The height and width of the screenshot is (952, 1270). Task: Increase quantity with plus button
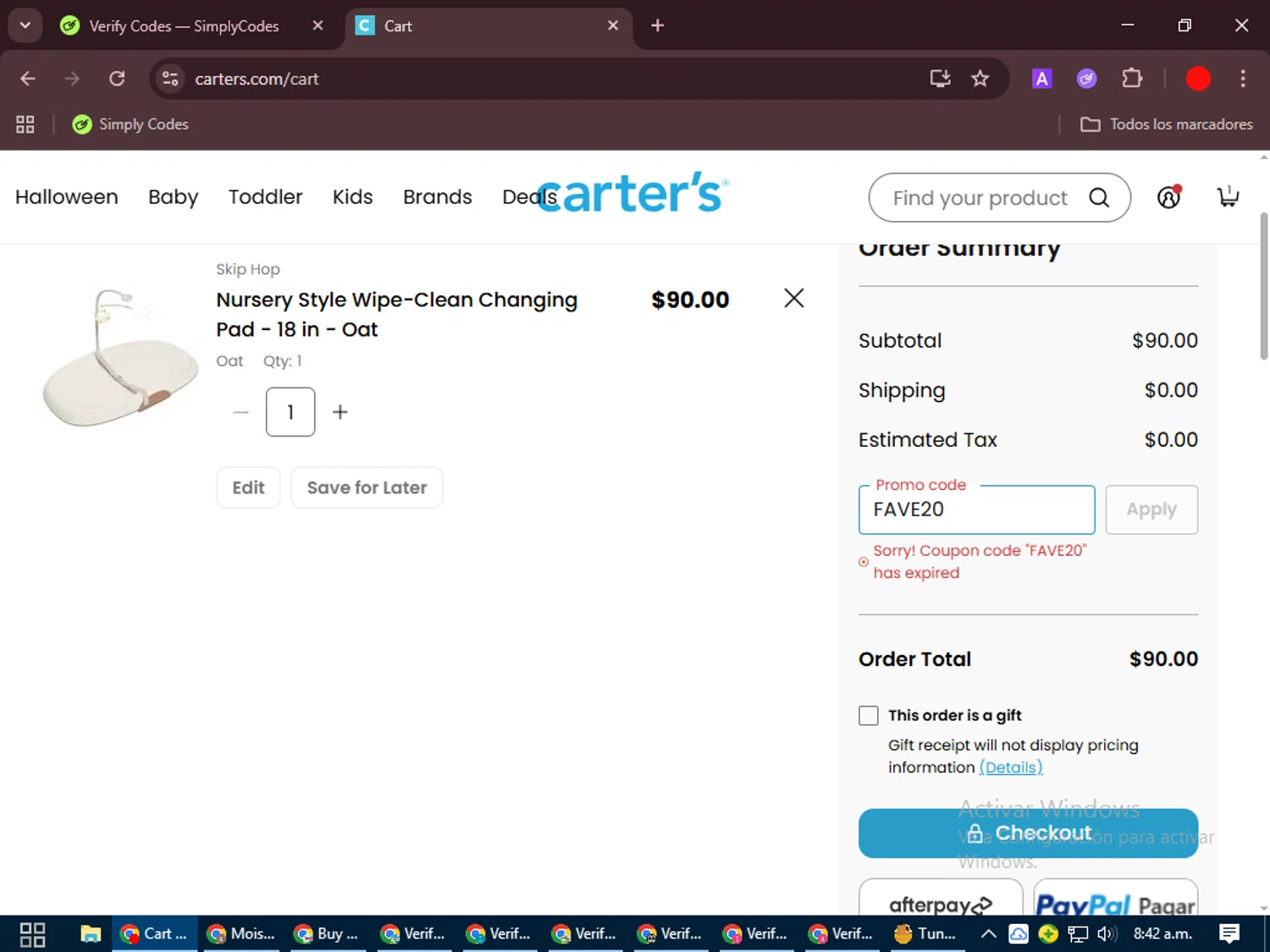pos(340,412)
